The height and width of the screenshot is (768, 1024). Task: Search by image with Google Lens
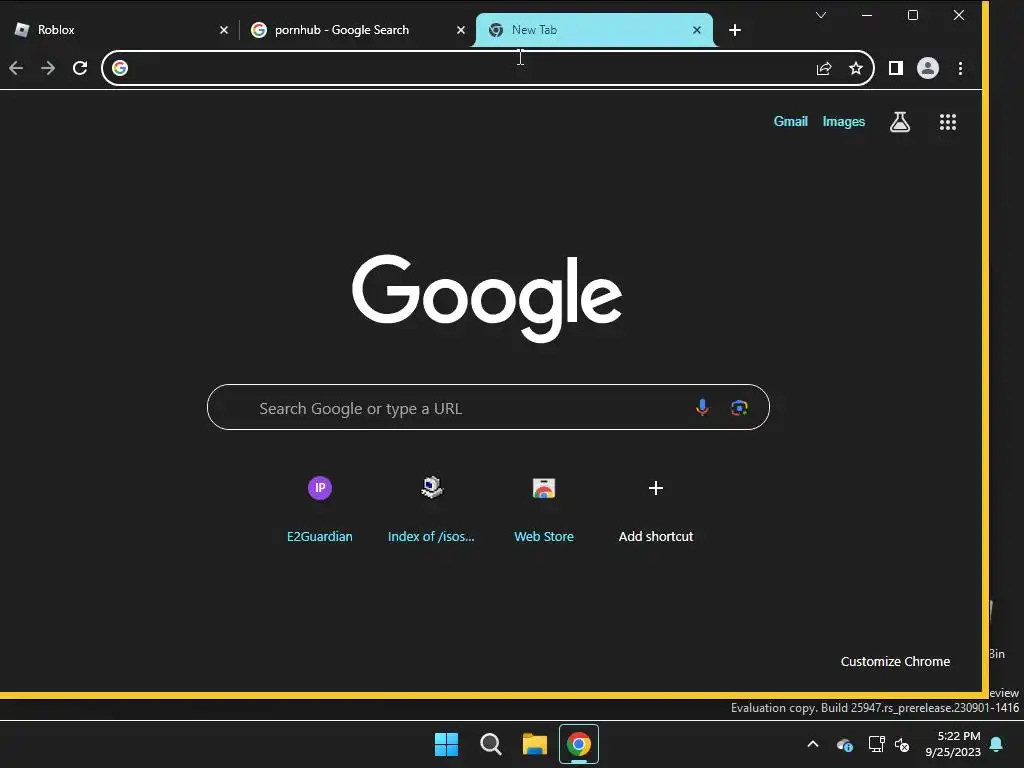click(739, 408)
